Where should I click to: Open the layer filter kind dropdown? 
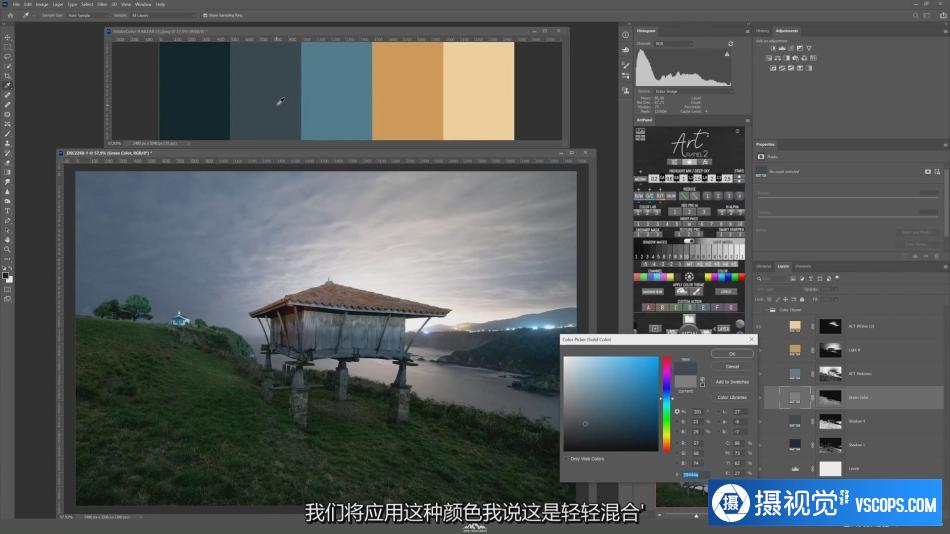773,279
